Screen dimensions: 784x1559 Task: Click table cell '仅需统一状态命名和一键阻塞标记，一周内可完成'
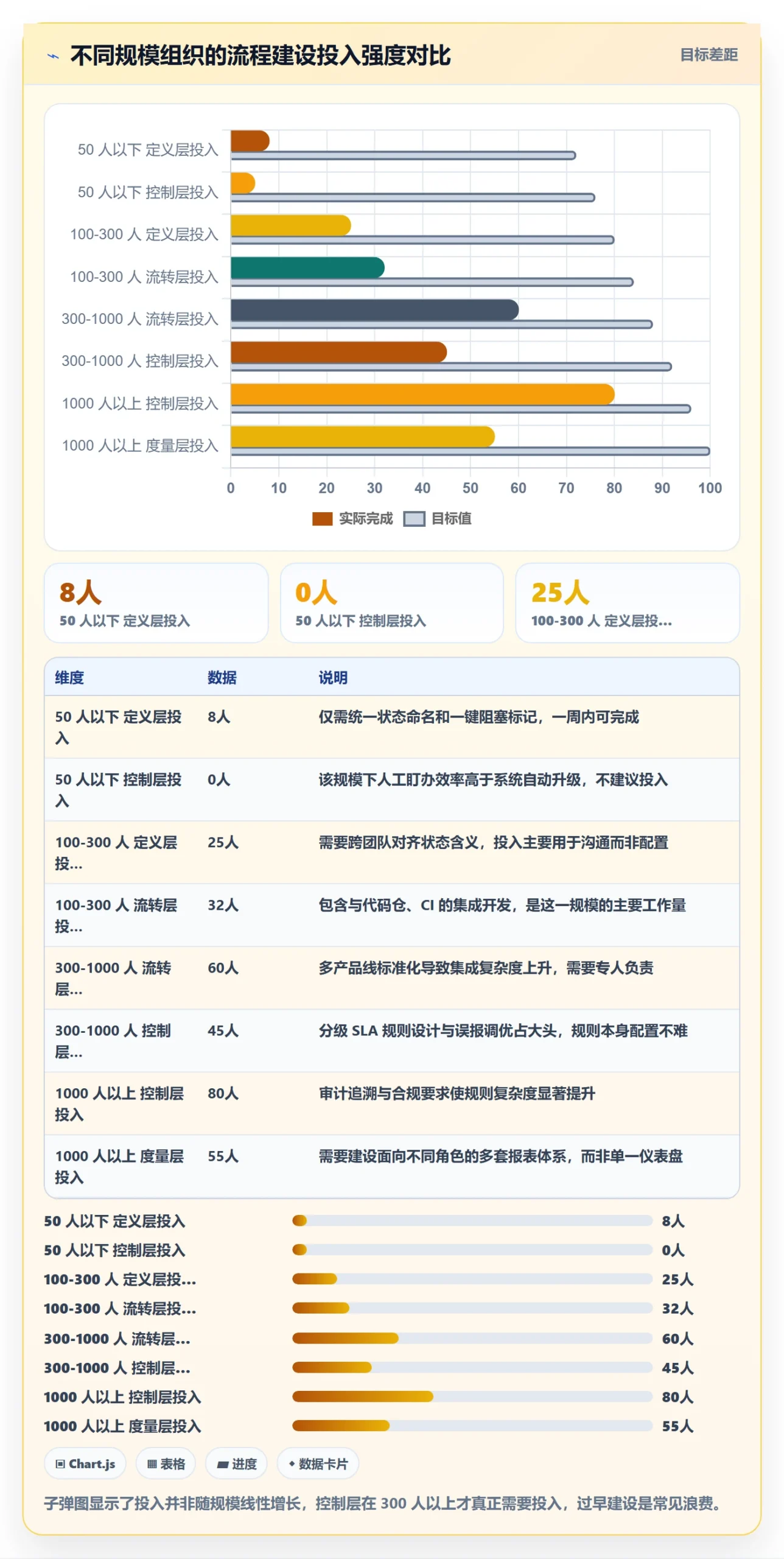[478, 717]
